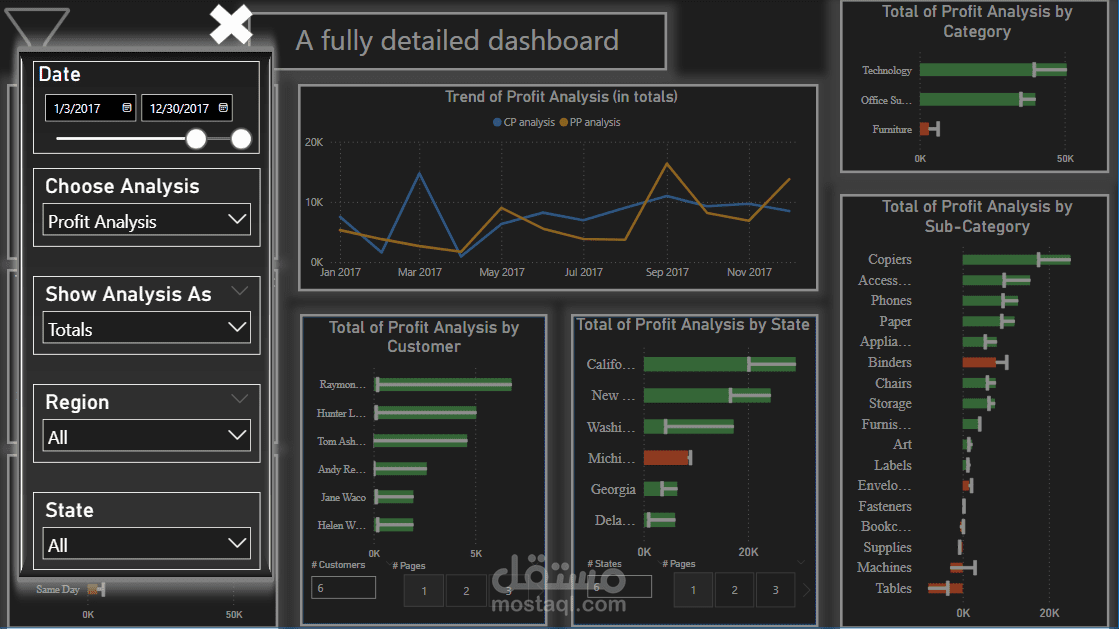Select the Tables sub-category bar
The width and height of the screenshot is (1119, 629).
(x=945, y=588)
